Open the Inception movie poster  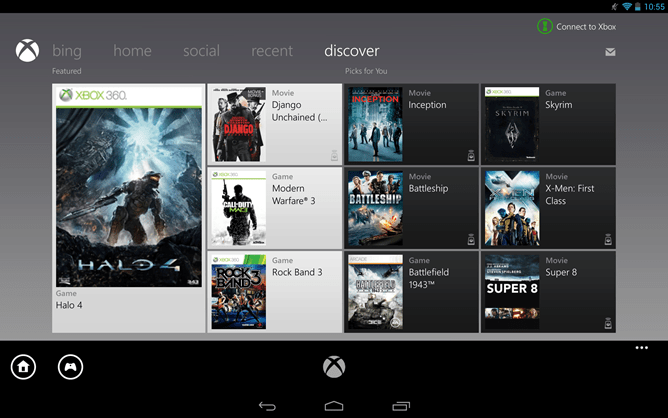(375, 124)
